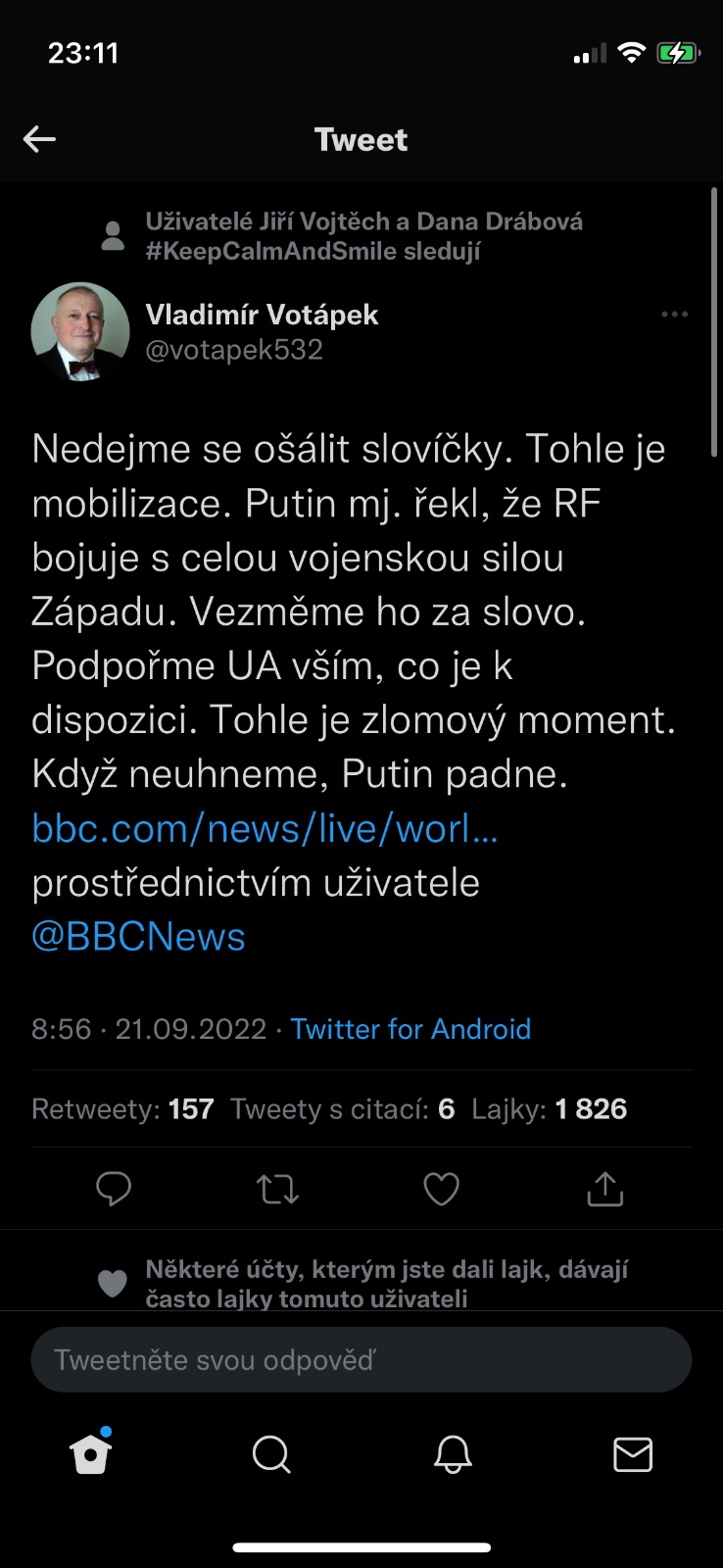Open Vladimír Votápek's profile picture
The height and width of the screenshot is (1568, 723).
[80, 332]
